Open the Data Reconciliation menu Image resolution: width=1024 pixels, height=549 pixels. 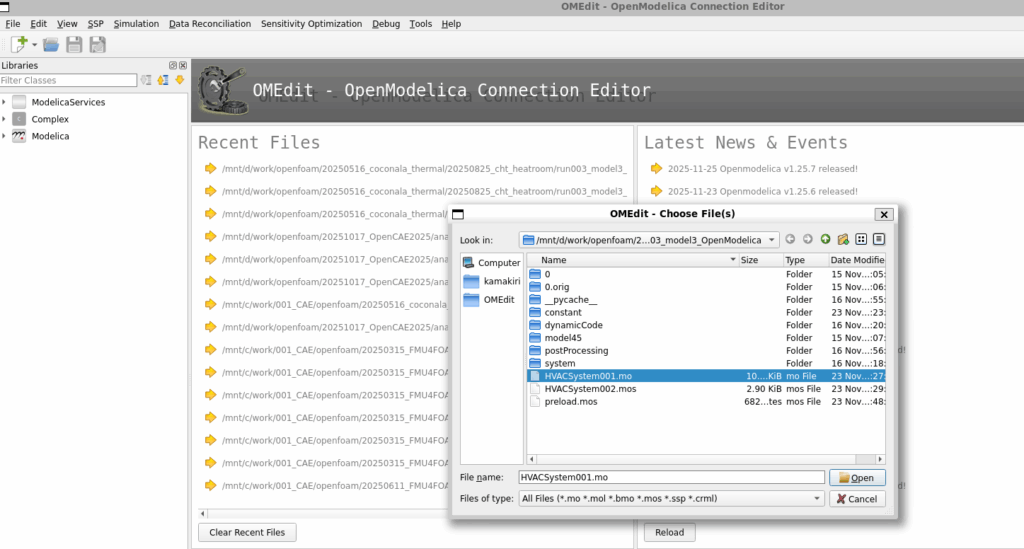210,23
